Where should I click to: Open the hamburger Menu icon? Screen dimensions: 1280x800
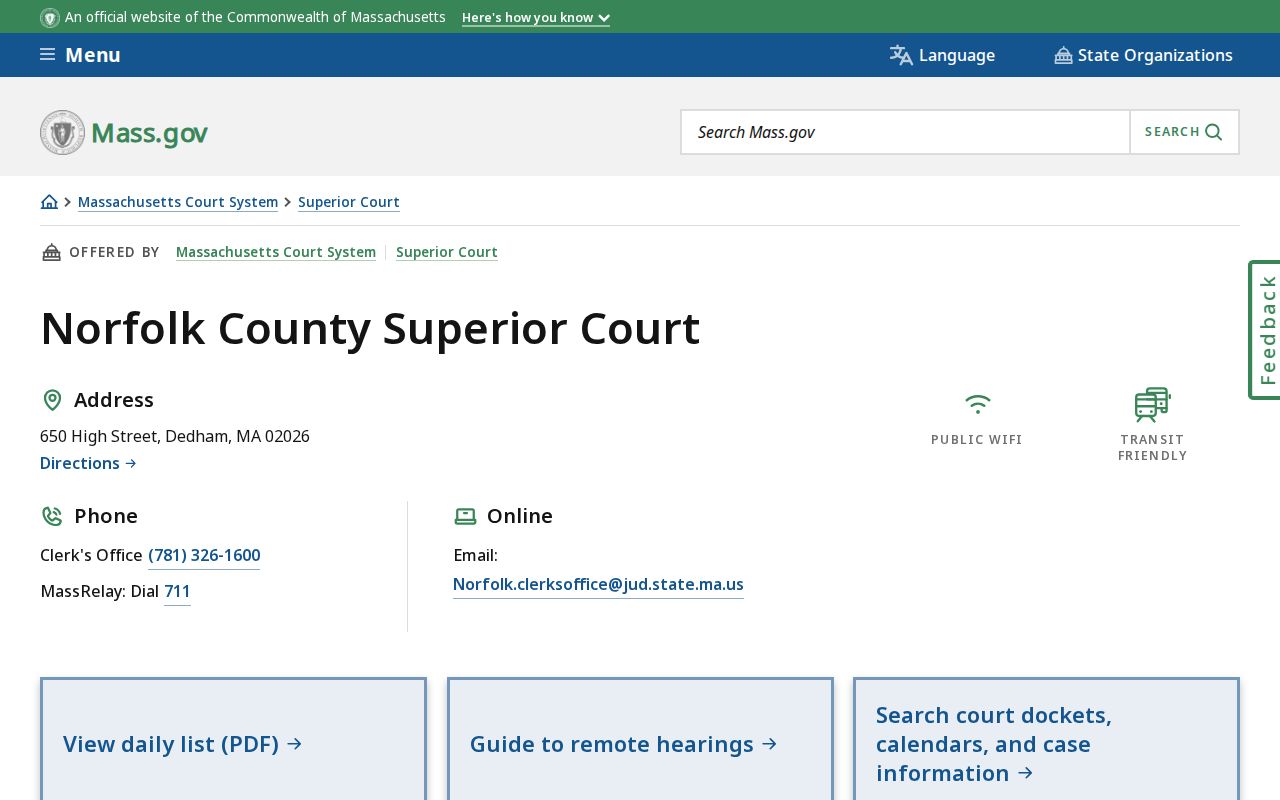pos(47,54)
